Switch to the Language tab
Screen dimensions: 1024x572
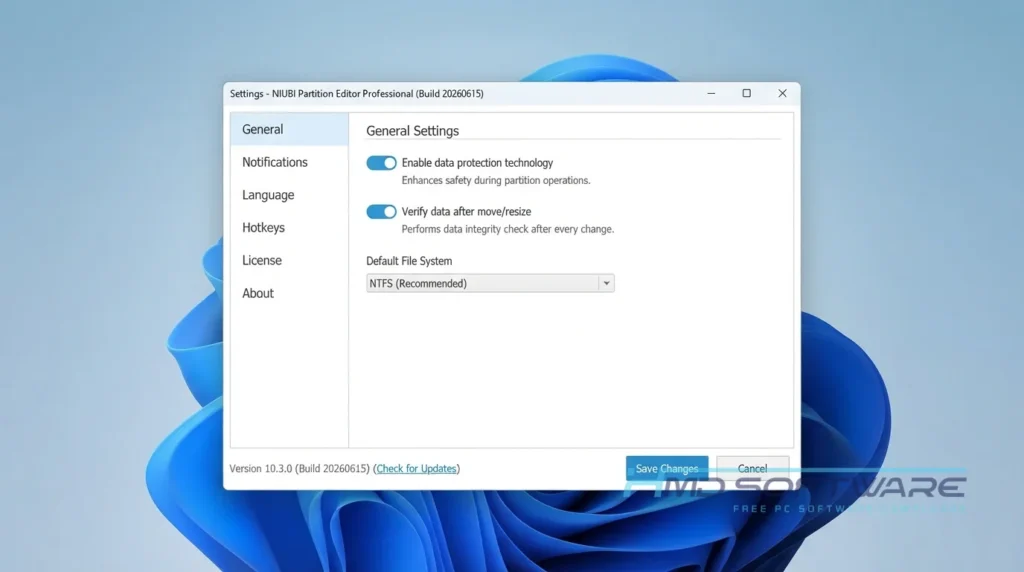(289, 195)
